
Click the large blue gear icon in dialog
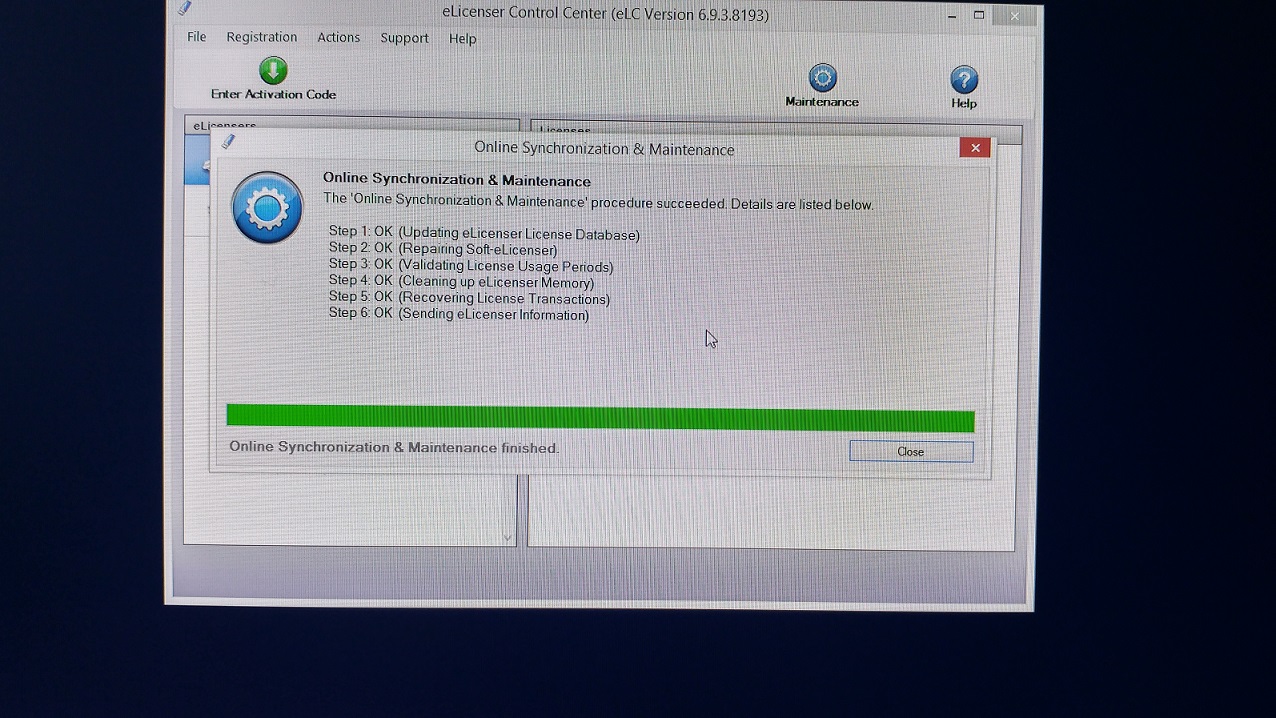(267, 207)
